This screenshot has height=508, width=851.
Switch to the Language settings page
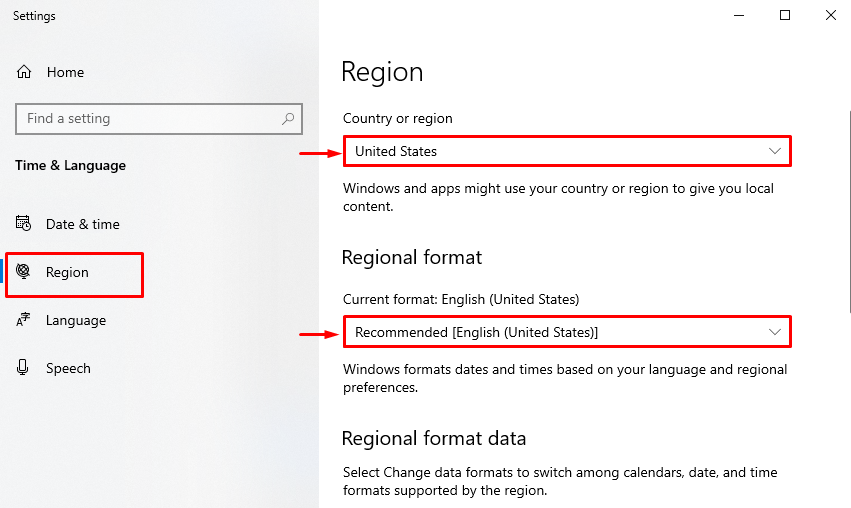75,320
